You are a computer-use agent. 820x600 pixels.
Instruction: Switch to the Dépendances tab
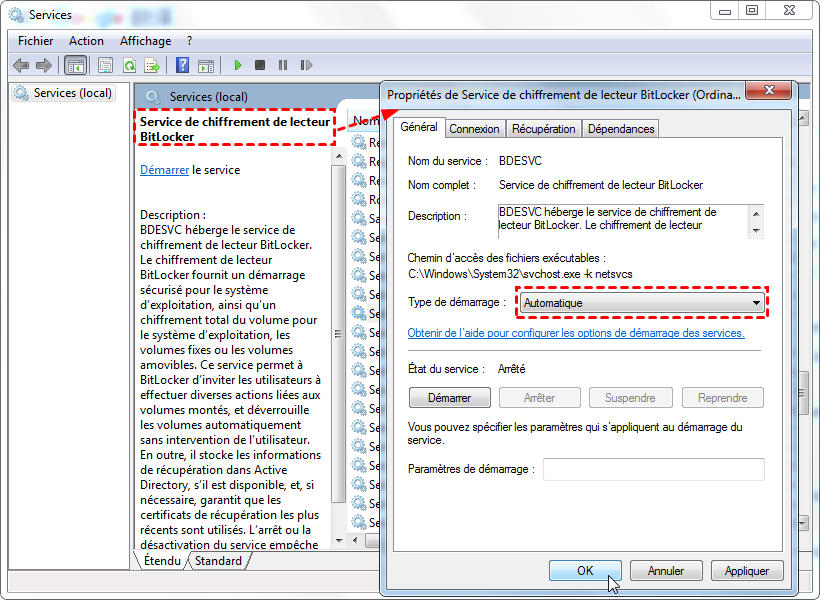pyautogui.click(x=621, y=129)
